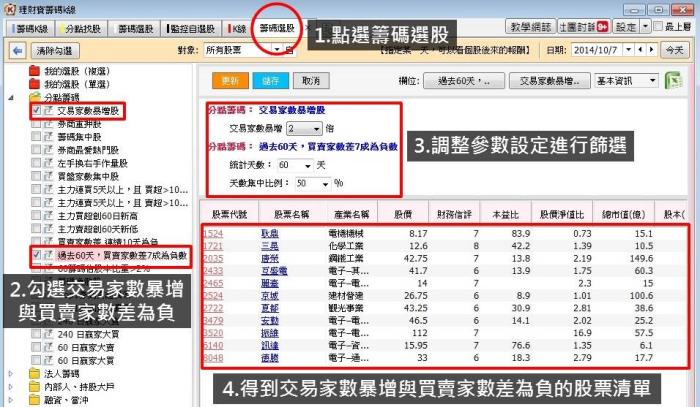Click the 內部人、持股大戶 folder icon
The width and height of the screenshot is (700, 407).
pos(34,386)
